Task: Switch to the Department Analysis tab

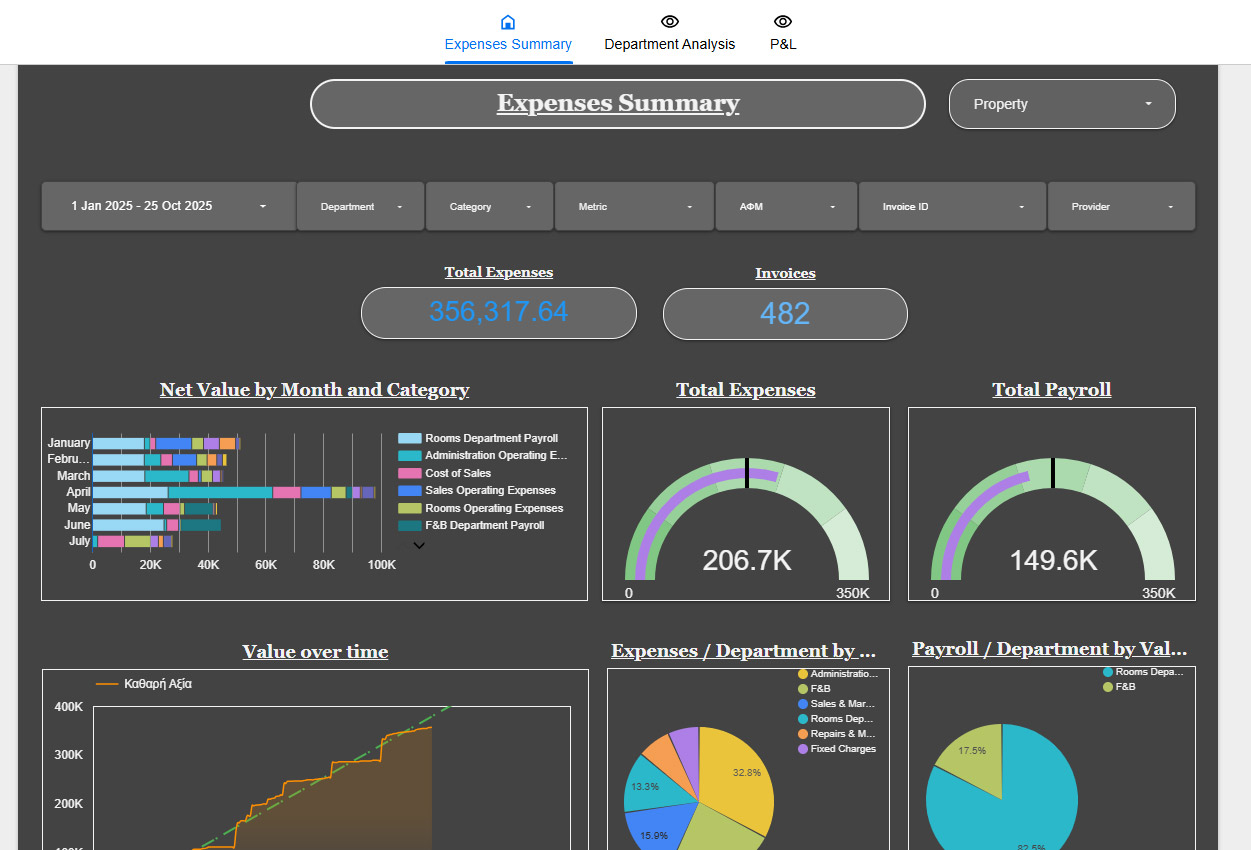Action: pos(670,44)
